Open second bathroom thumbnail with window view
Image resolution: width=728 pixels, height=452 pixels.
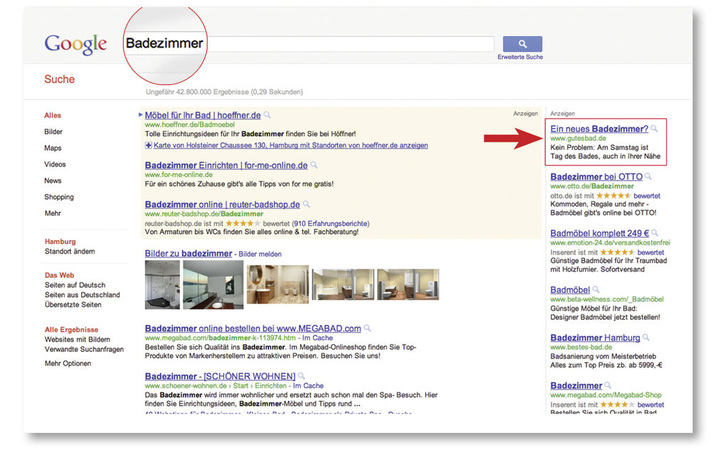213,284
